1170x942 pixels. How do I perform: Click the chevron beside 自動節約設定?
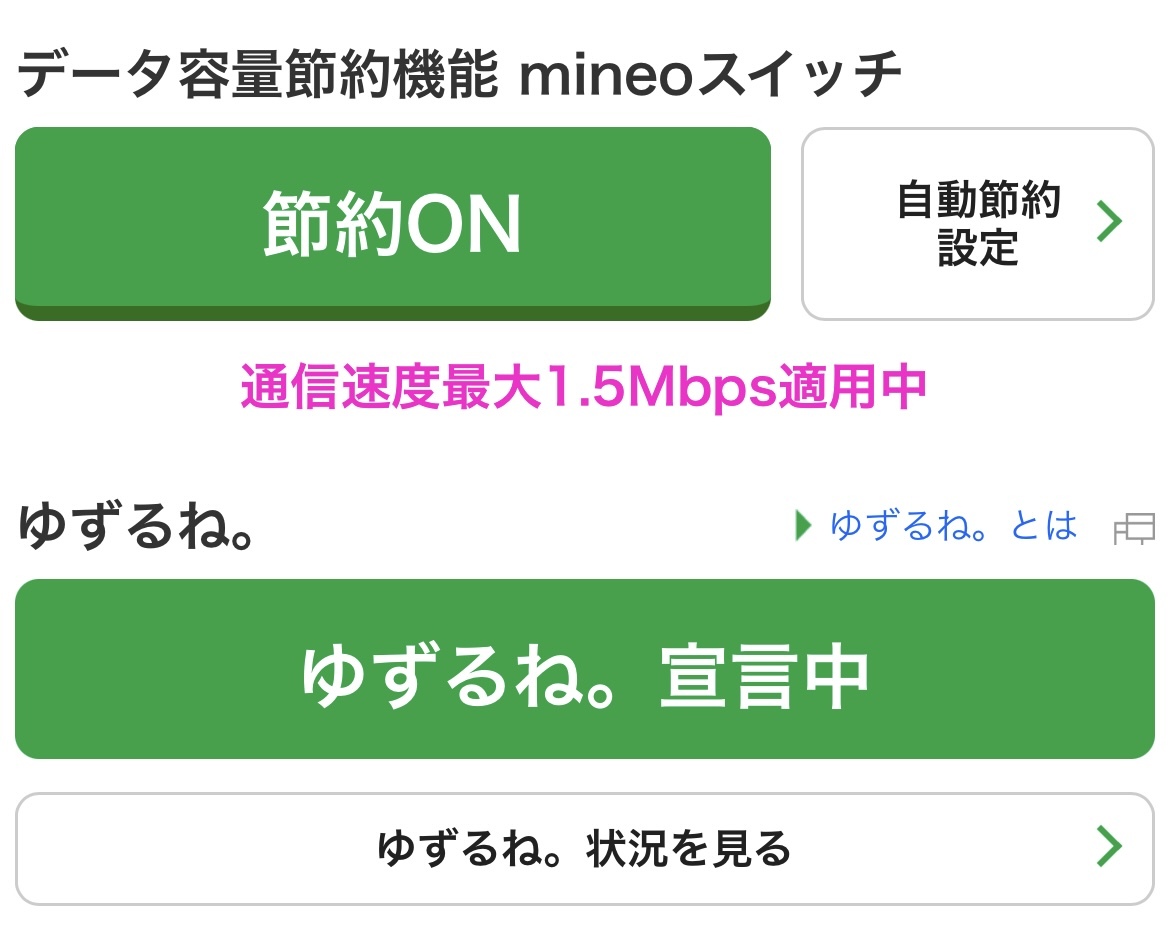[1109, 222]
